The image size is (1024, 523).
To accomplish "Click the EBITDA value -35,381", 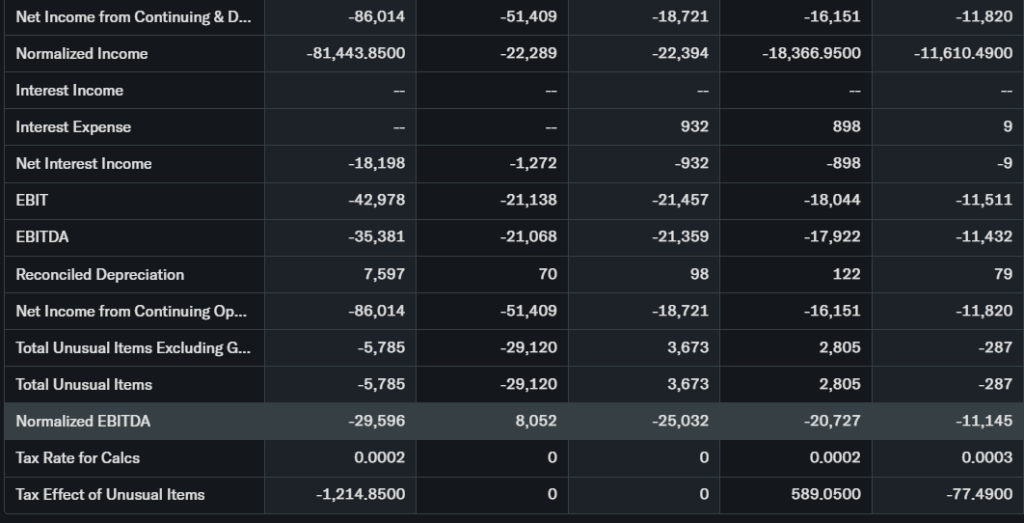I will (377, 237).
